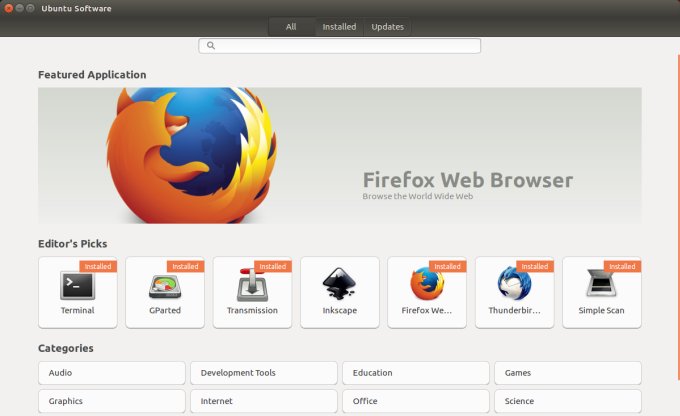Close the Ubuntu Software window
This screenshot has height=416, width=680.
point(8,8)
